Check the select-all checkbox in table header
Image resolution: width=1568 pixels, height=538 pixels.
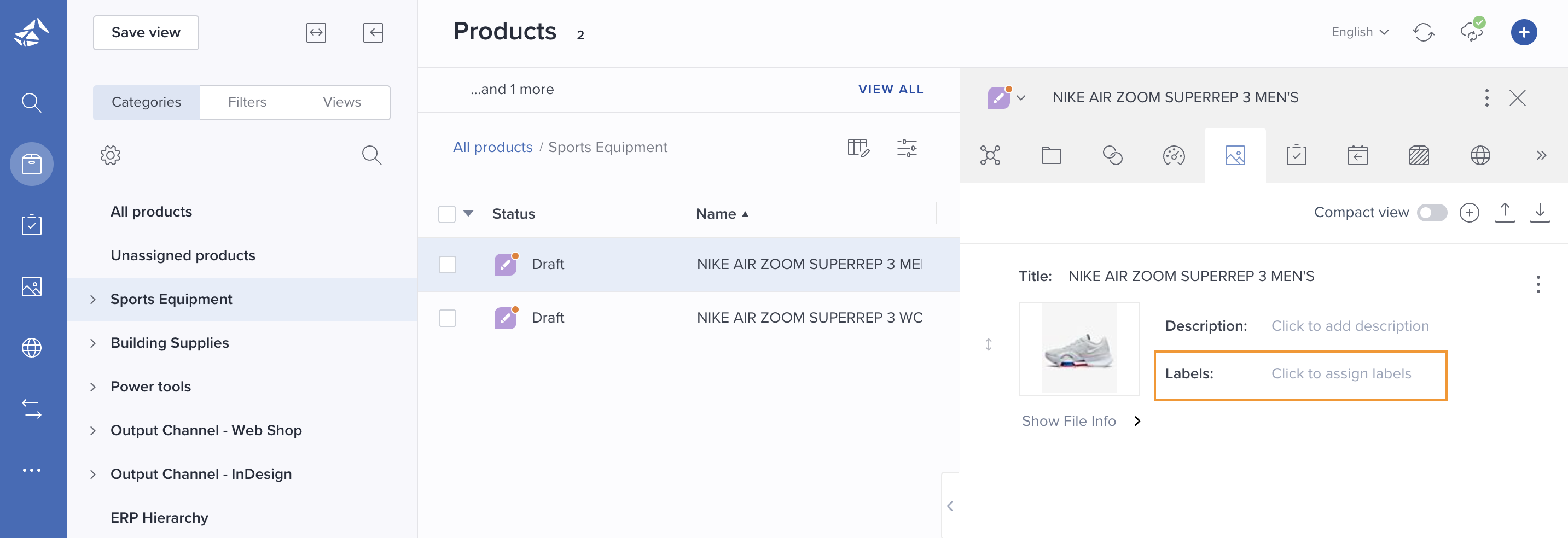tap(447, 214)
